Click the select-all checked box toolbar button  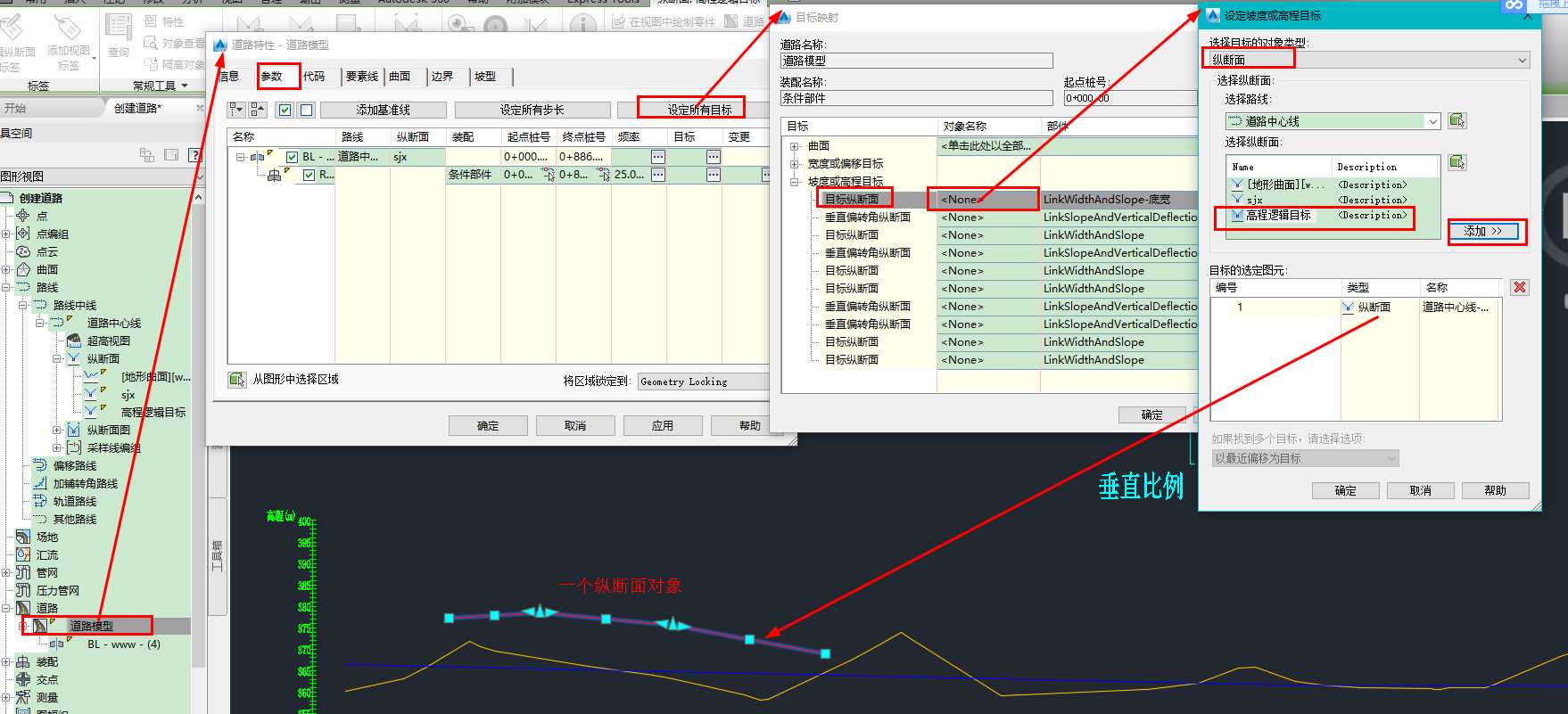285,110
